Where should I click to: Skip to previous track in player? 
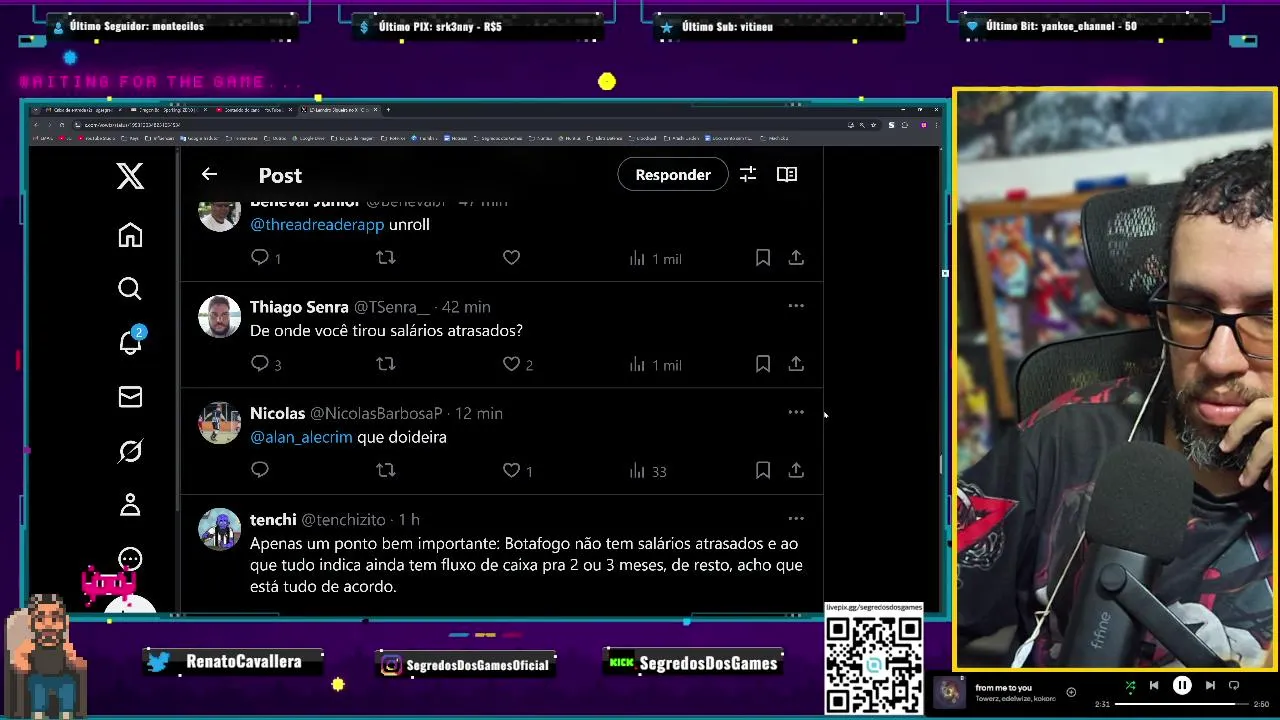click(1154, 686)
